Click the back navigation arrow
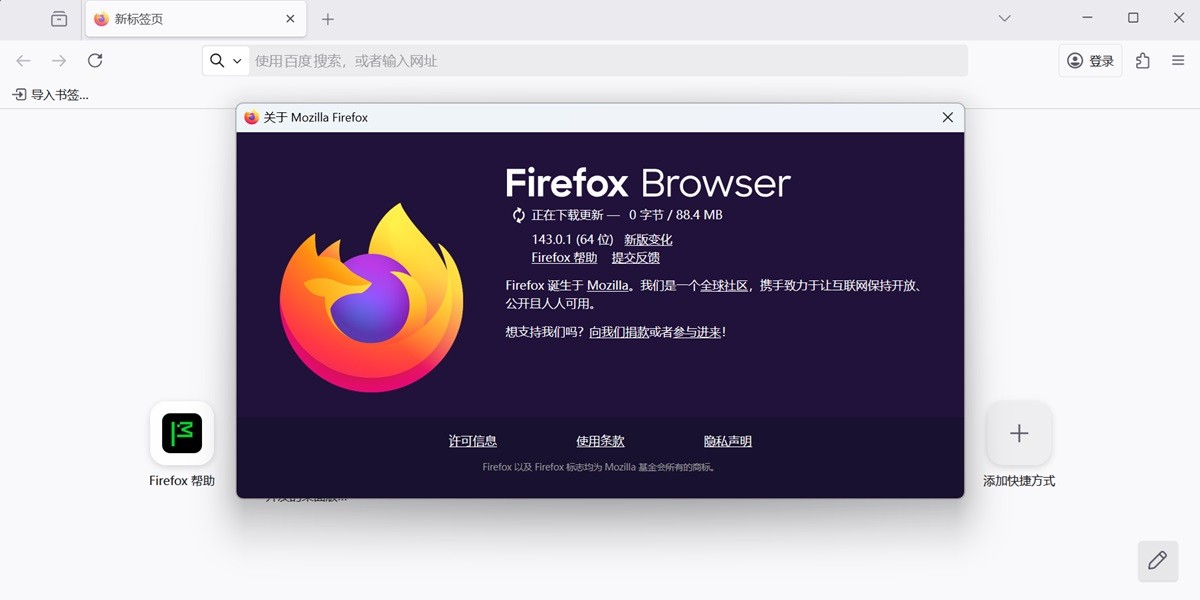Screen dimensions: 1200x600 tap(23, 60)
